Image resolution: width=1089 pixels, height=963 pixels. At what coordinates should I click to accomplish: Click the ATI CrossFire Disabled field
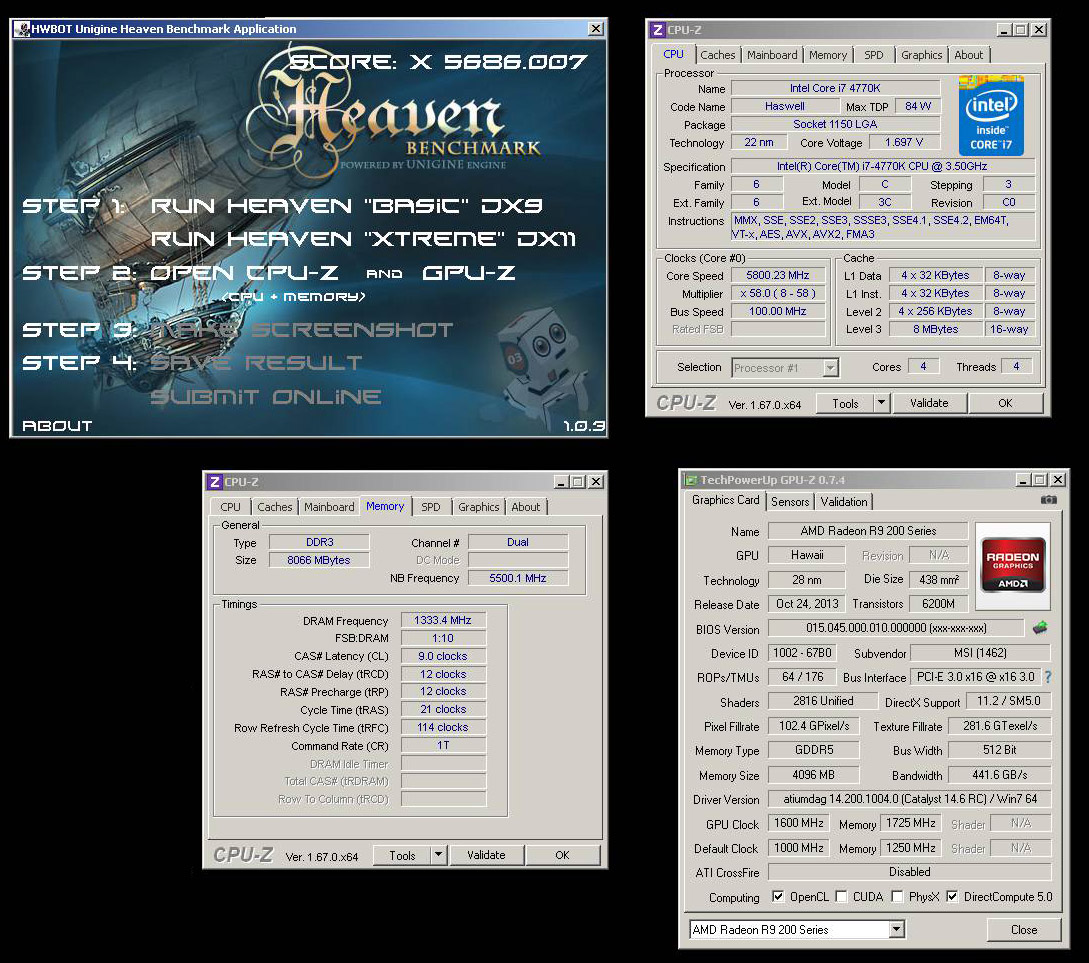coord(910,871)
